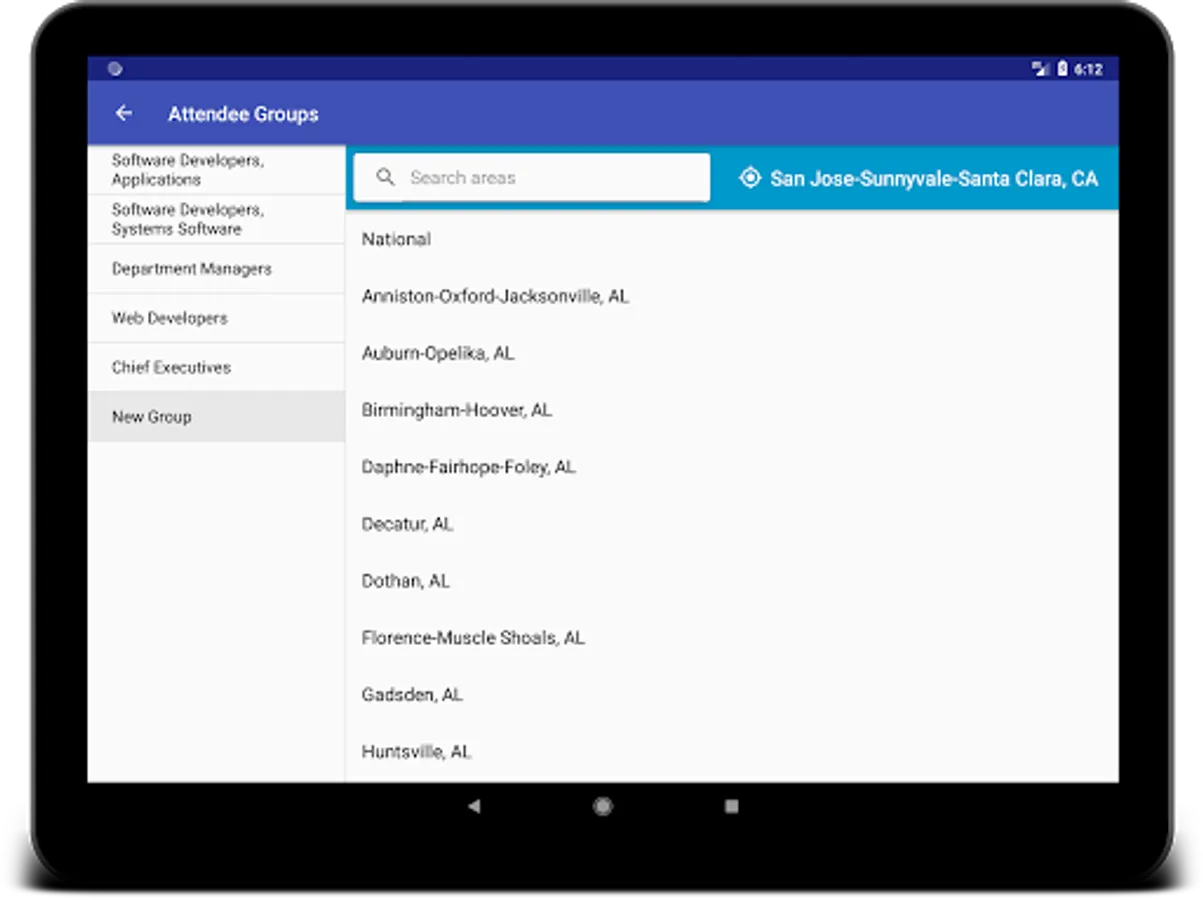Click the 6:12 clock in status bar

(x=1088, y=69)
